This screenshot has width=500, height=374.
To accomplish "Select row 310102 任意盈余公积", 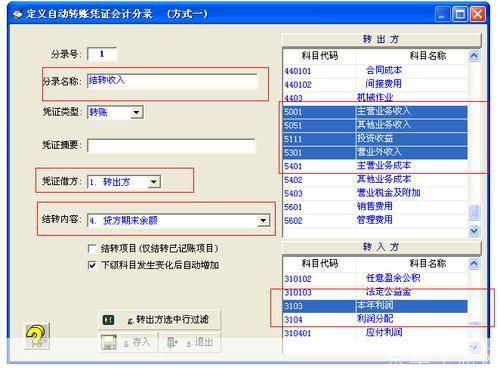I will pos(375,279).
